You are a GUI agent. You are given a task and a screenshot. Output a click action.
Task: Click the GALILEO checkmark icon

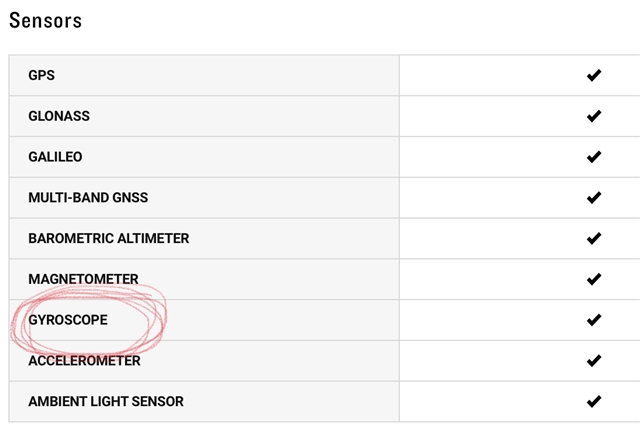pos(594,157)
